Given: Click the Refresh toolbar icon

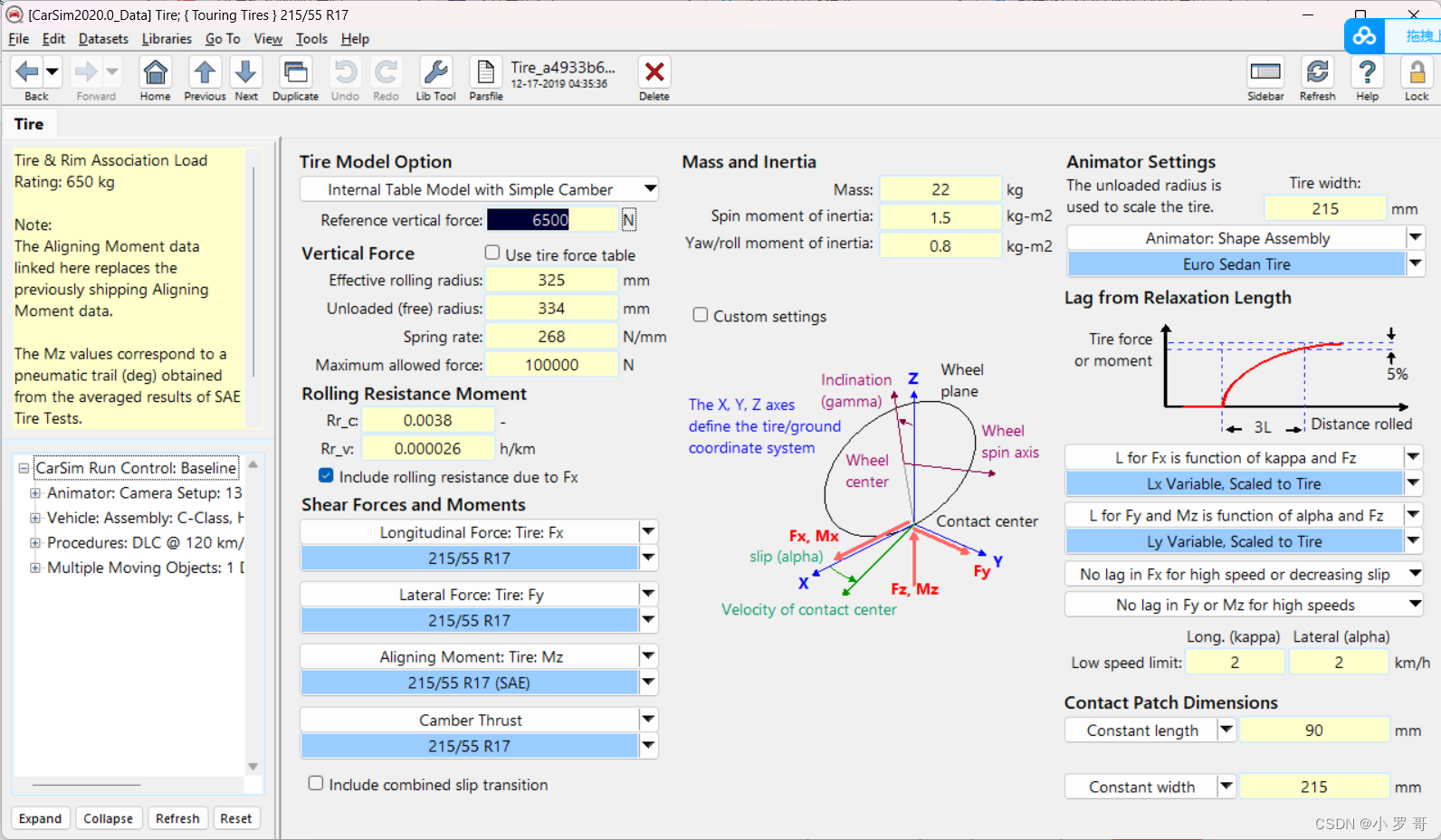Looking at the screenshot, I should 1318,72.
